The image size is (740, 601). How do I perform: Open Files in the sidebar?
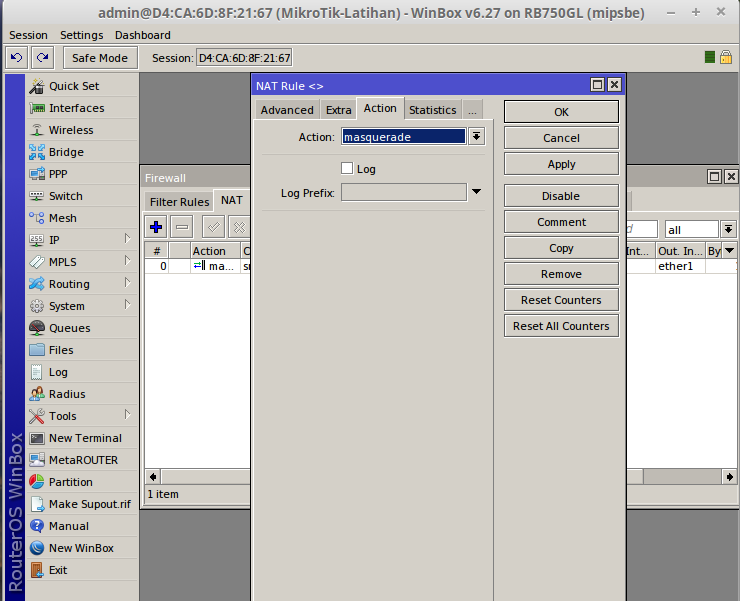(x=82, y=350)
